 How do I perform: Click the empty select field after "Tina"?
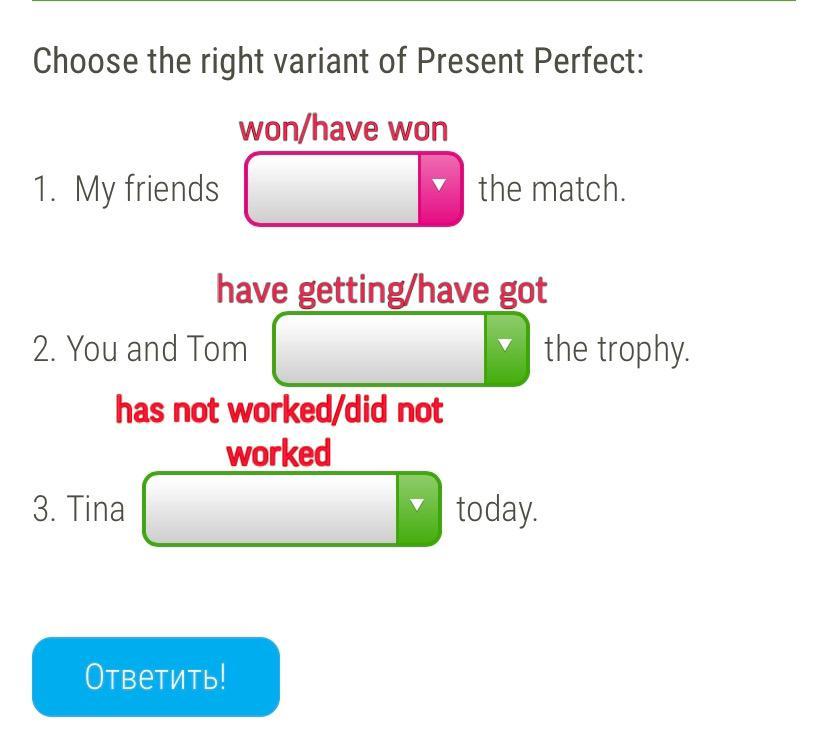click(x=271, y=508)
